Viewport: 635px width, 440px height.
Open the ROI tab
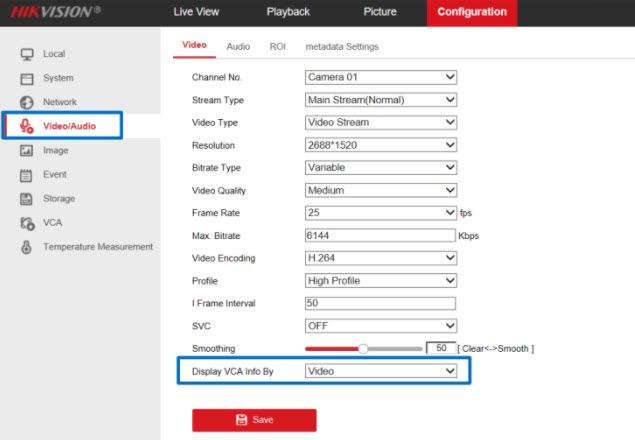click(x=277, y=47)
